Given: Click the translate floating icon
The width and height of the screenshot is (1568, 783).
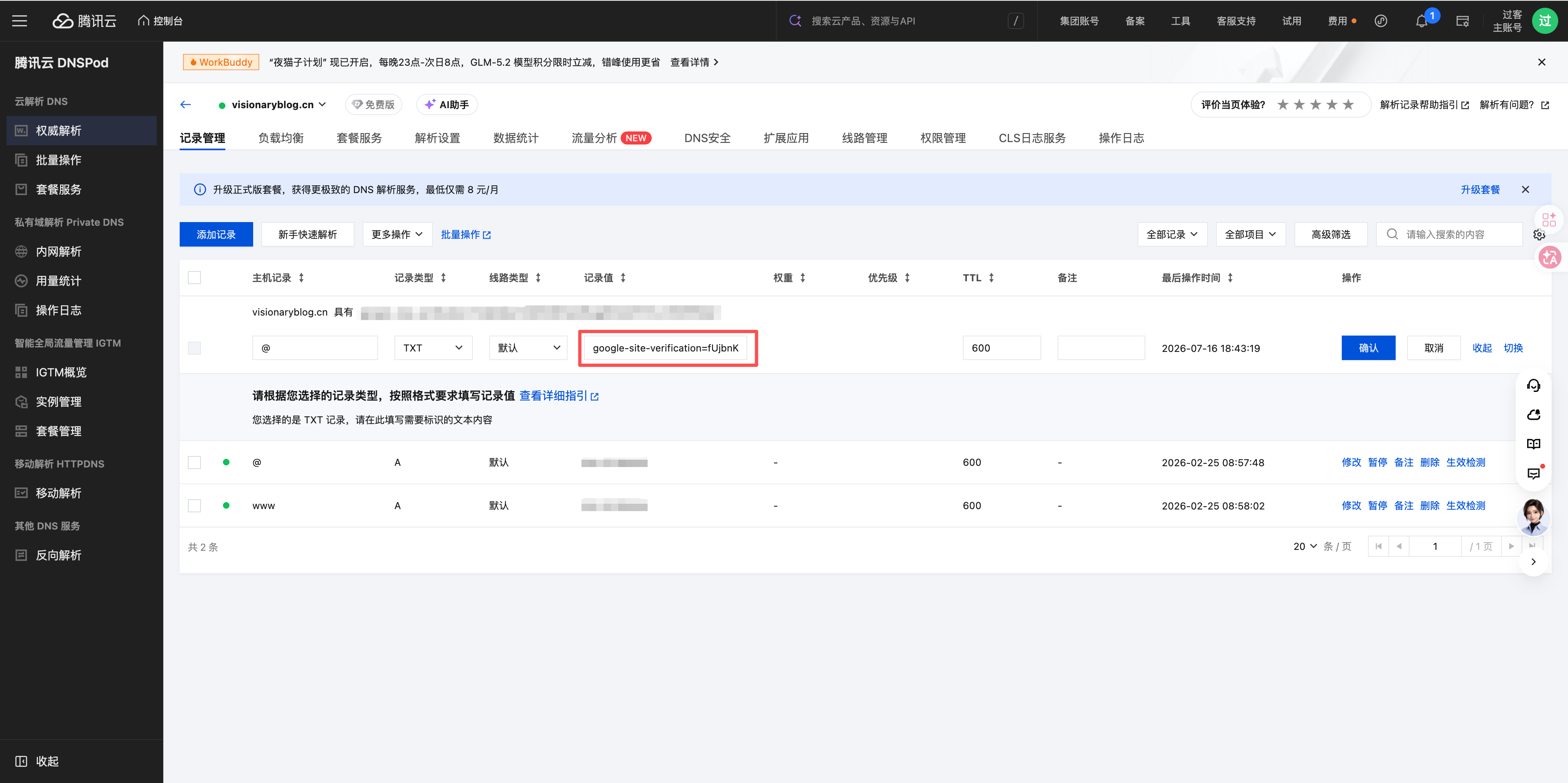Looking at the screenshot, I should click(x=1550, y=257).
